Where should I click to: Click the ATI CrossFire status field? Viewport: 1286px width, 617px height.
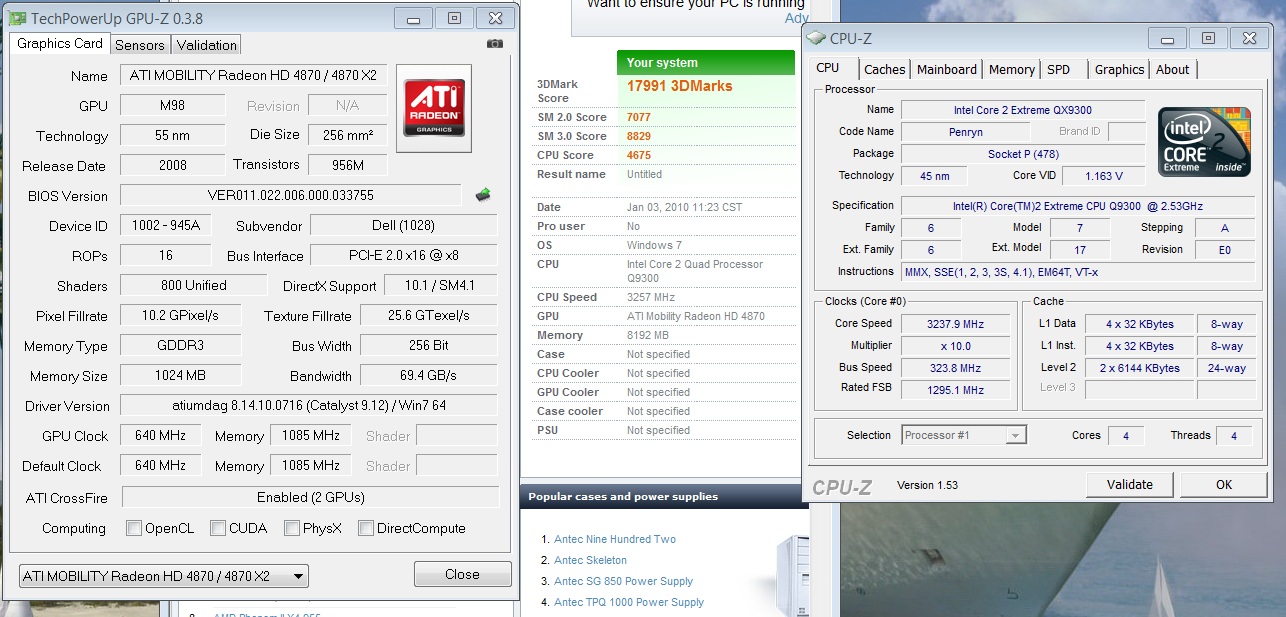[310, 497]
